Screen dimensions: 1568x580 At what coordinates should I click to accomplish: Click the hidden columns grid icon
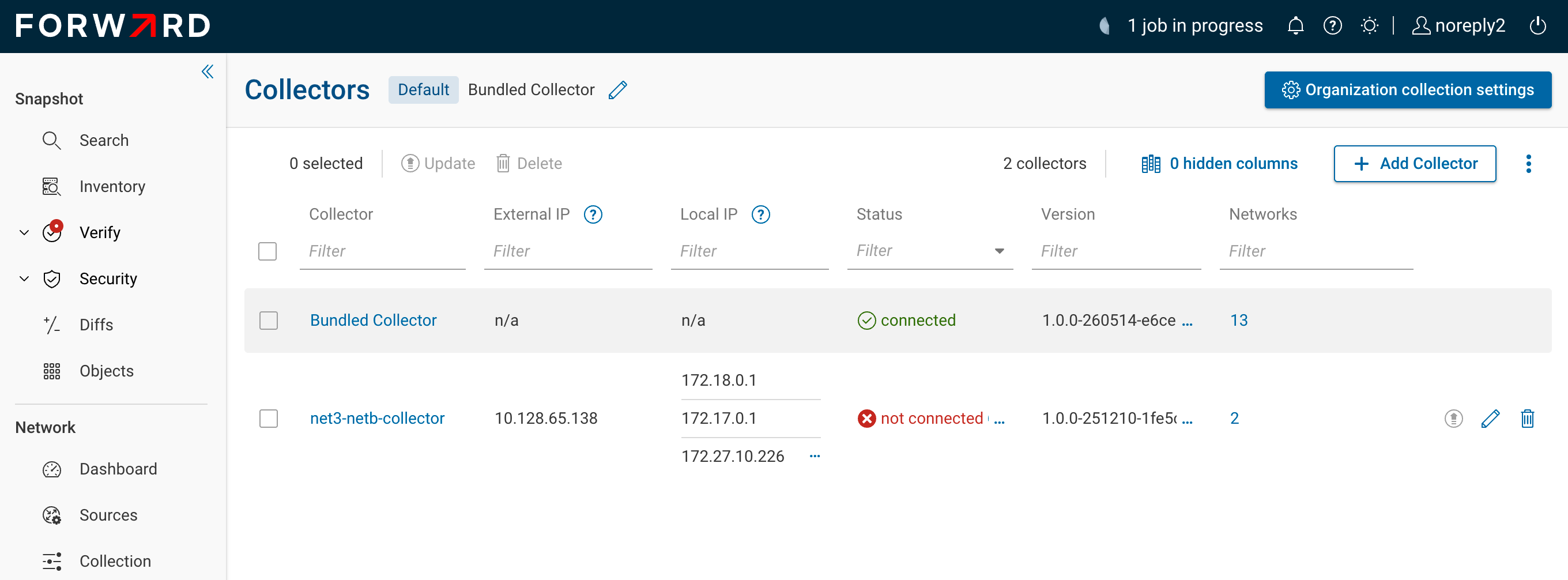click(x=1151, y=164)
